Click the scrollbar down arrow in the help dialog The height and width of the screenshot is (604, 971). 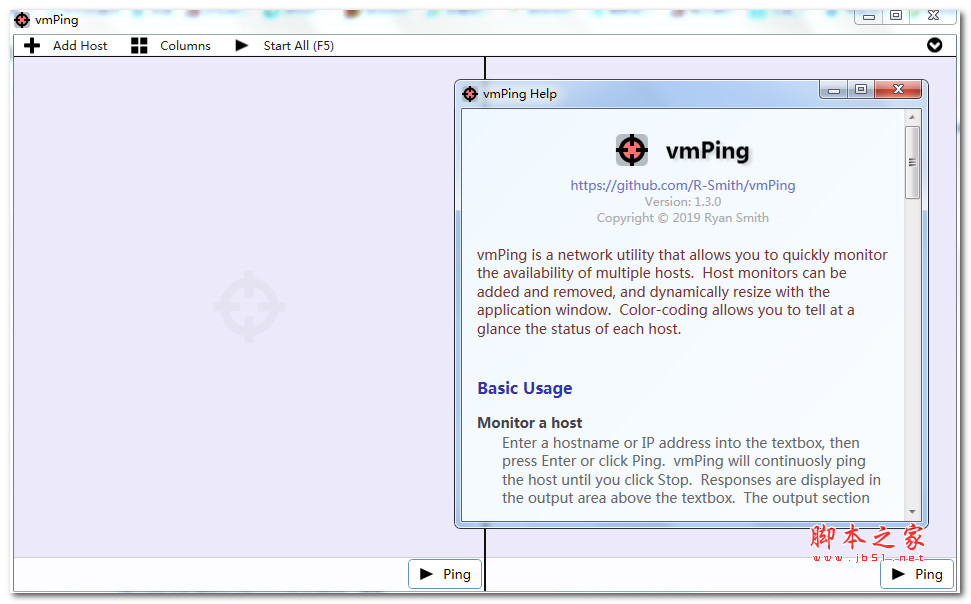pos(912,511)
